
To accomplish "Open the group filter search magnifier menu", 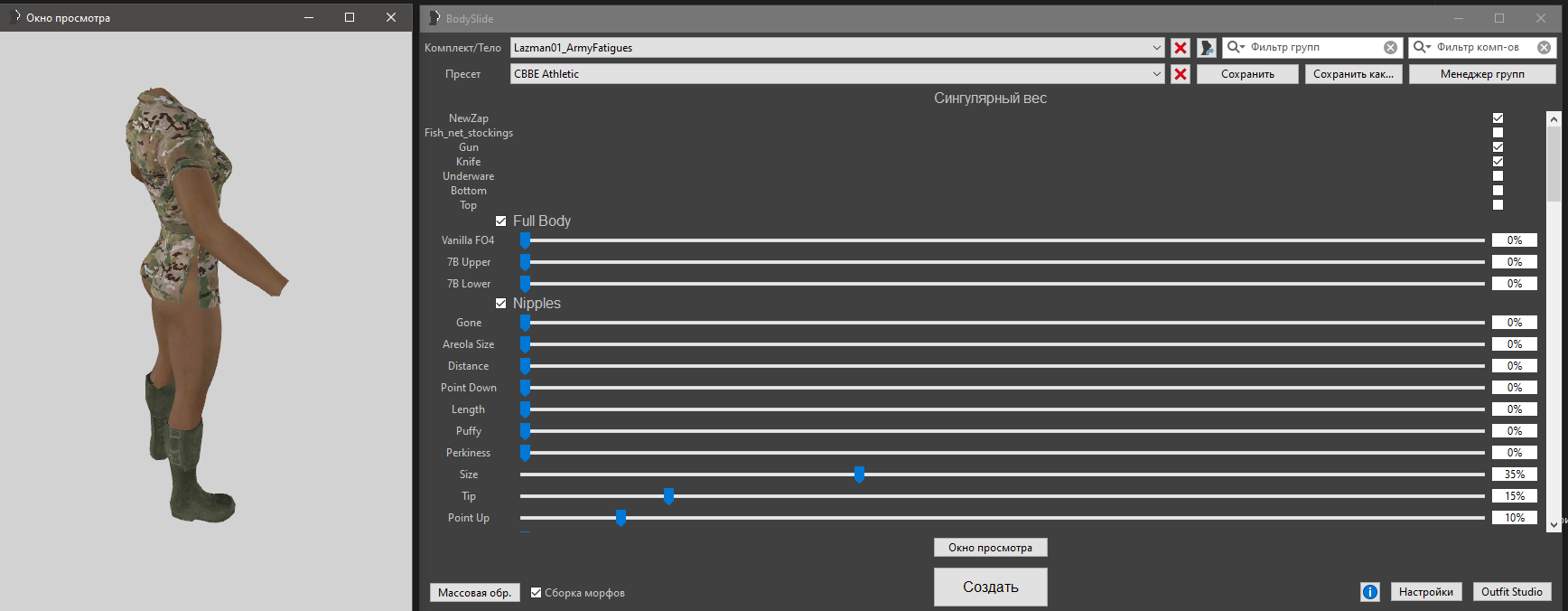I will (x=1236, y=47).
